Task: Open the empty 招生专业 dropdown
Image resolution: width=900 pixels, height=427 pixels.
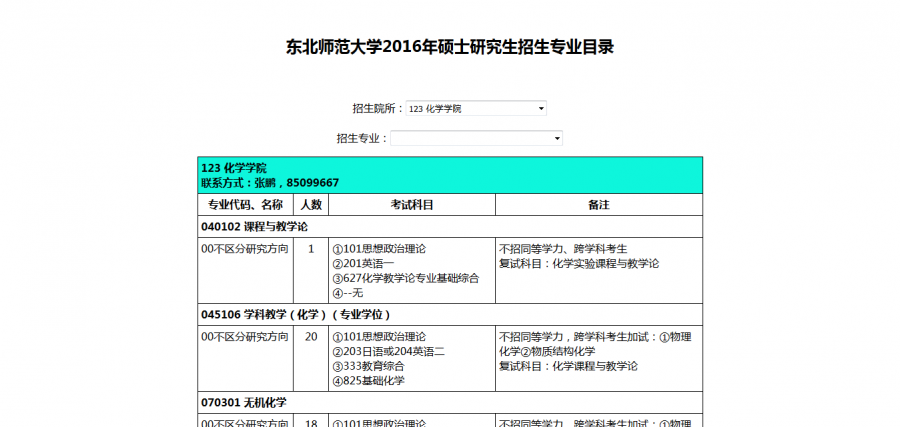Action: click(x=476, y=138)
